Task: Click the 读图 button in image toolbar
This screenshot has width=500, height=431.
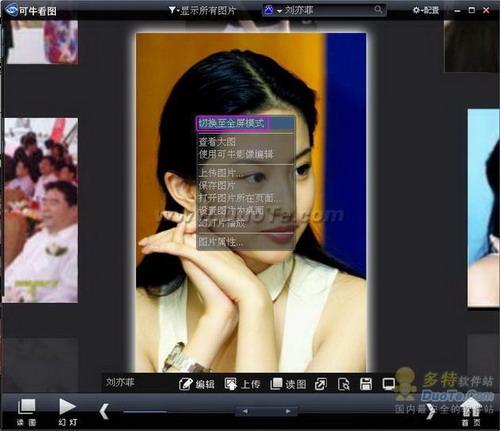Action: (x=288, y=384)
